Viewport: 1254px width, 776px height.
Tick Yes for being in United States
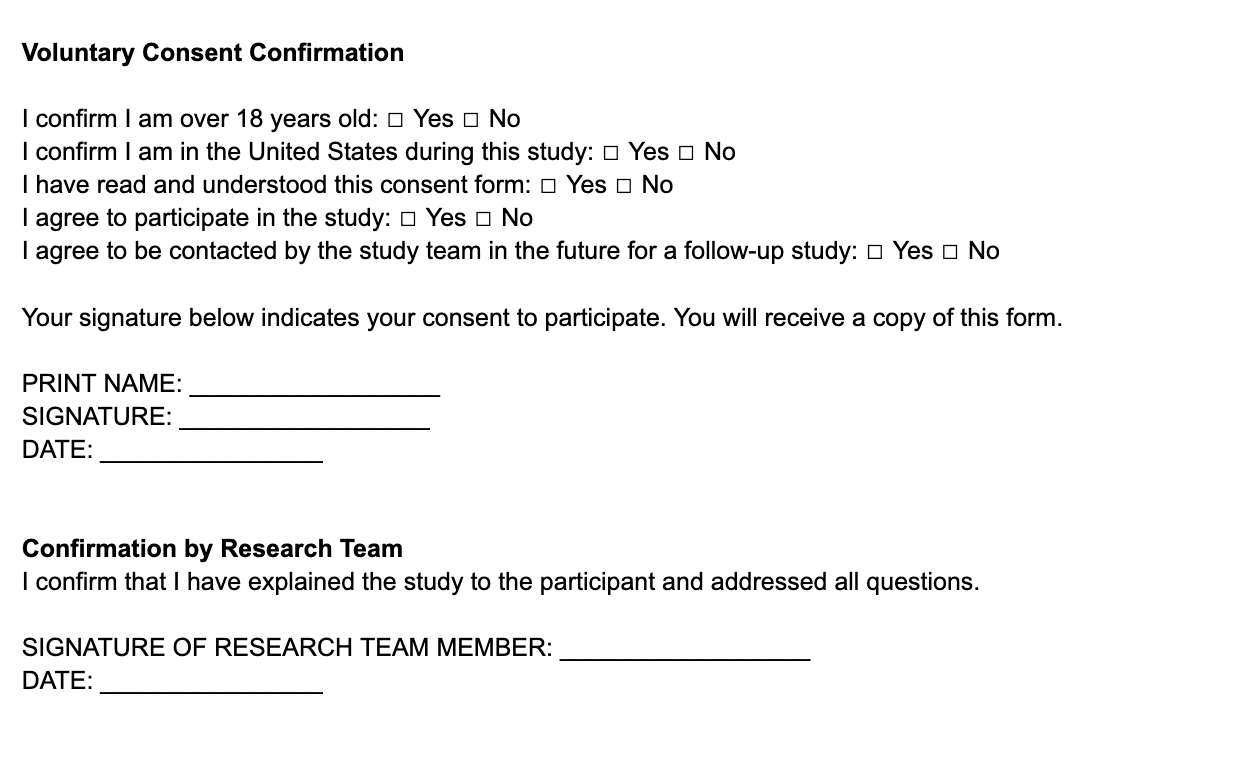611,153
